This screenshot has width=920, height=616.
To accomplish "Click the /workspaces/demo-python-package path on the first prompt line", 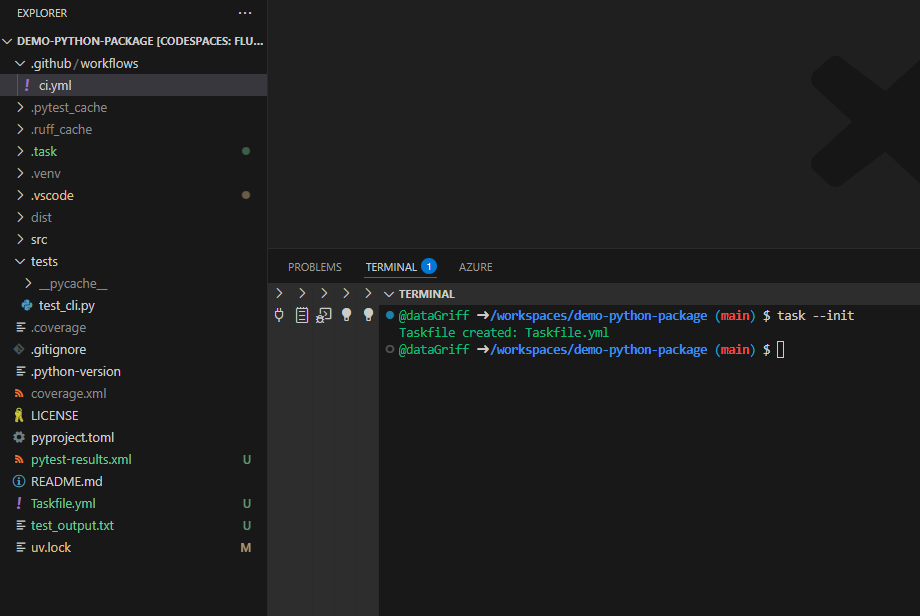I will coord(598,316).
